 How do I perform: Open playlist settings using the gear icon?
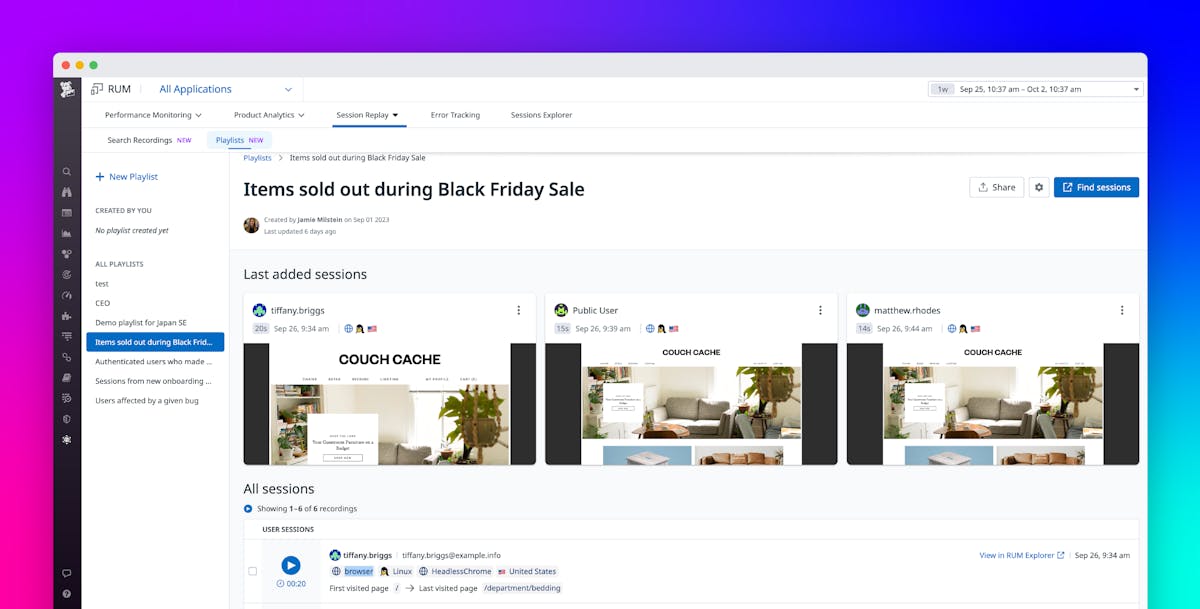click(x=1038, y=187)
